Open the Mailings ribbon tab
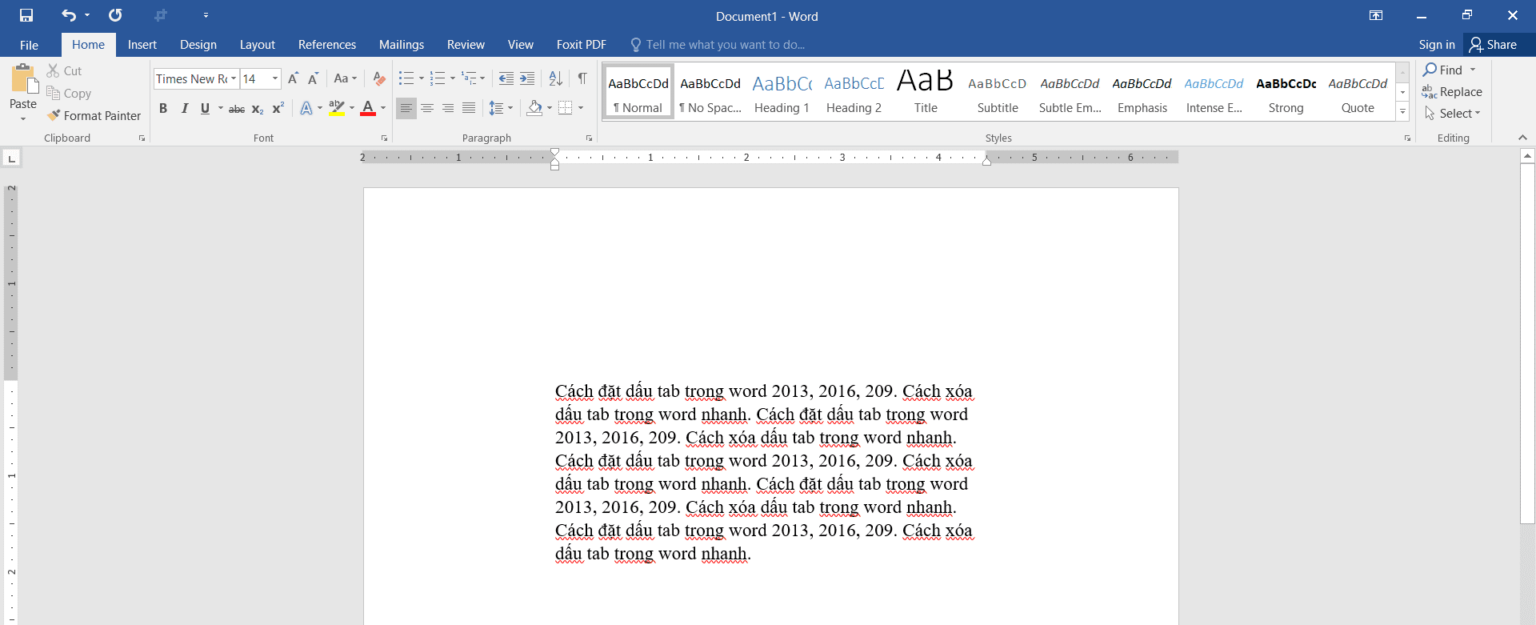This screenshot has height=625, width=1536. pos(401,44)
